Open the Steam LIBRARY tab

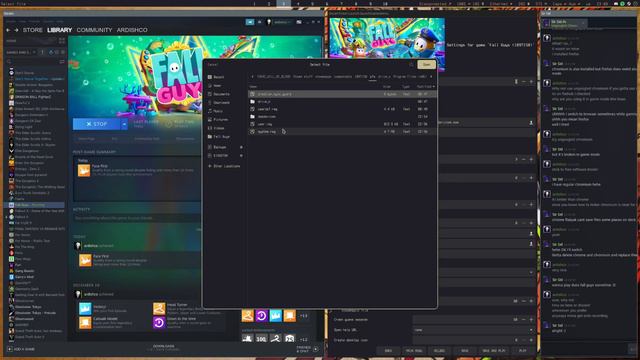click(x=60, y=30)
